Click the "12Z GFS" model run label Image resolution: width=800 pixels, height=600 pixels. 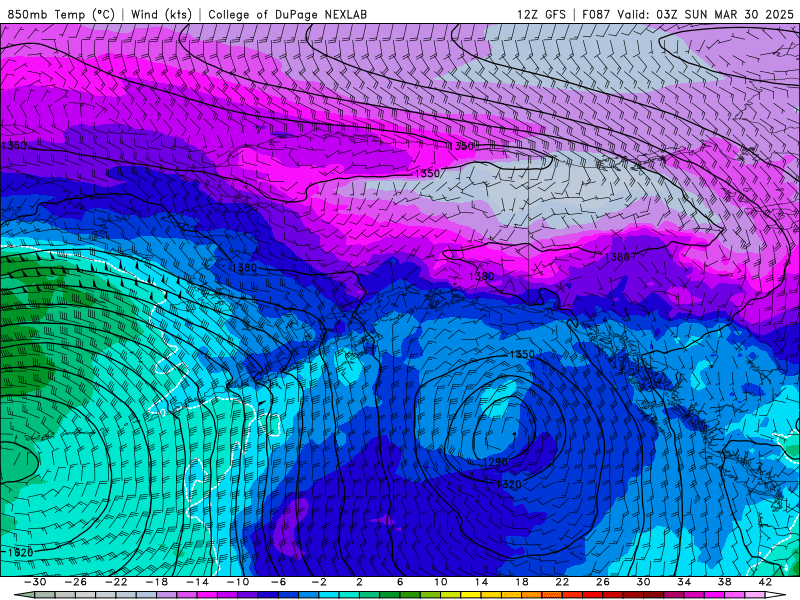(x=541, y=14)
